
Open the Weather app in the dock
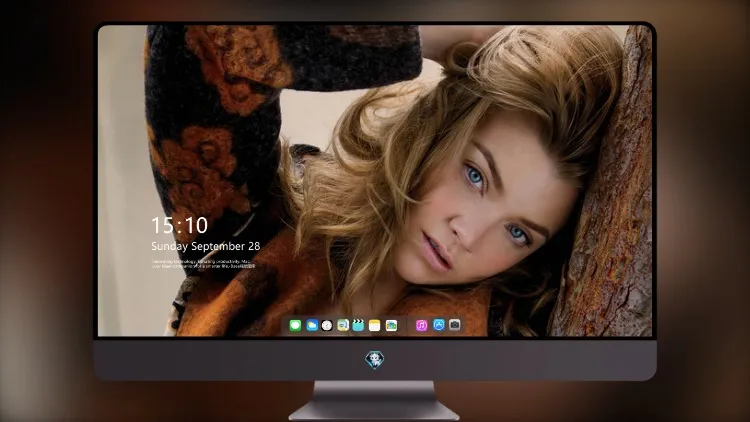pyautogui.click(x=312, y=325)
